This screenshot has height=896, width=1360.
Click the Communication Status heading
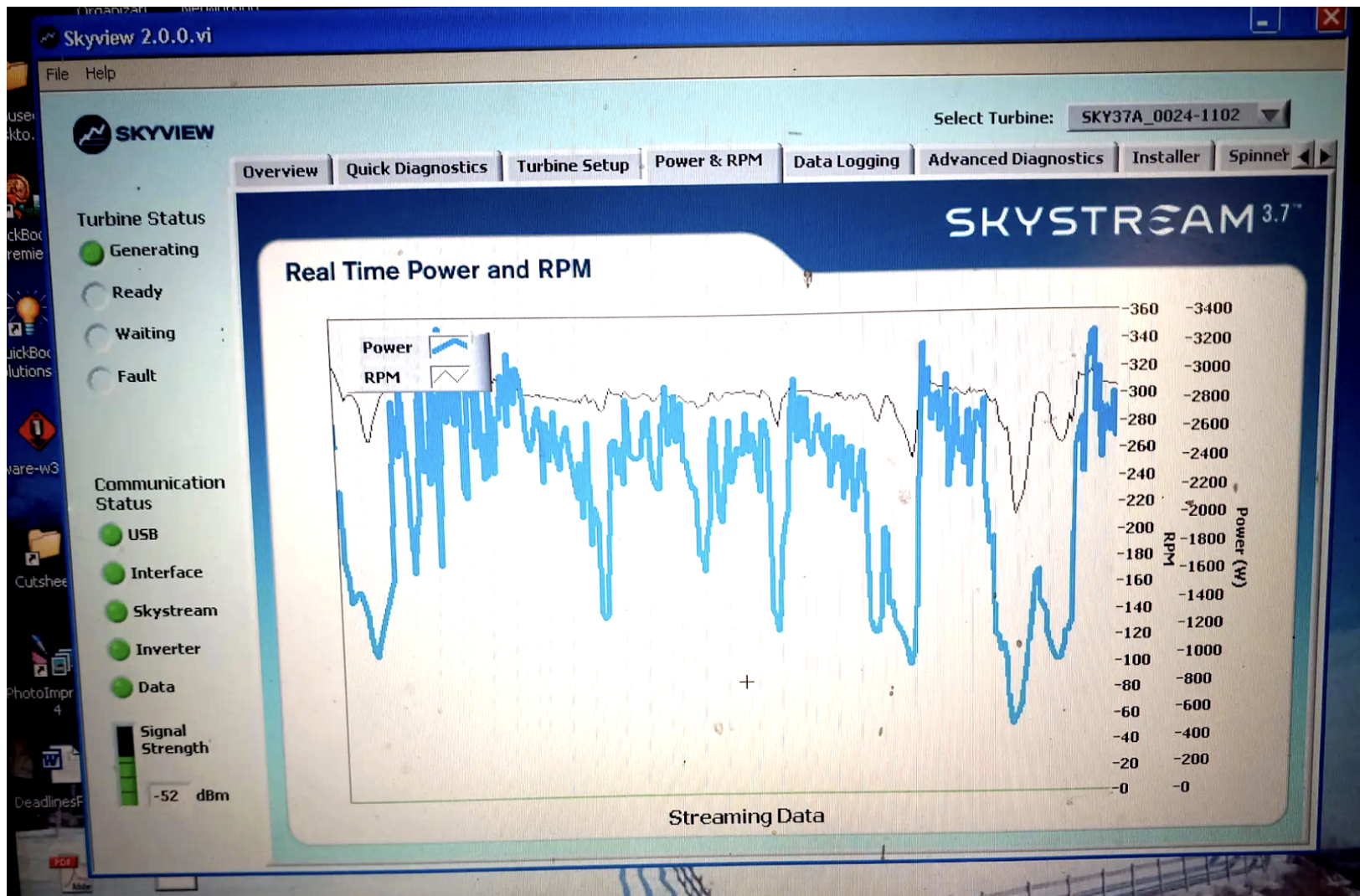click(x=159, y=493)
